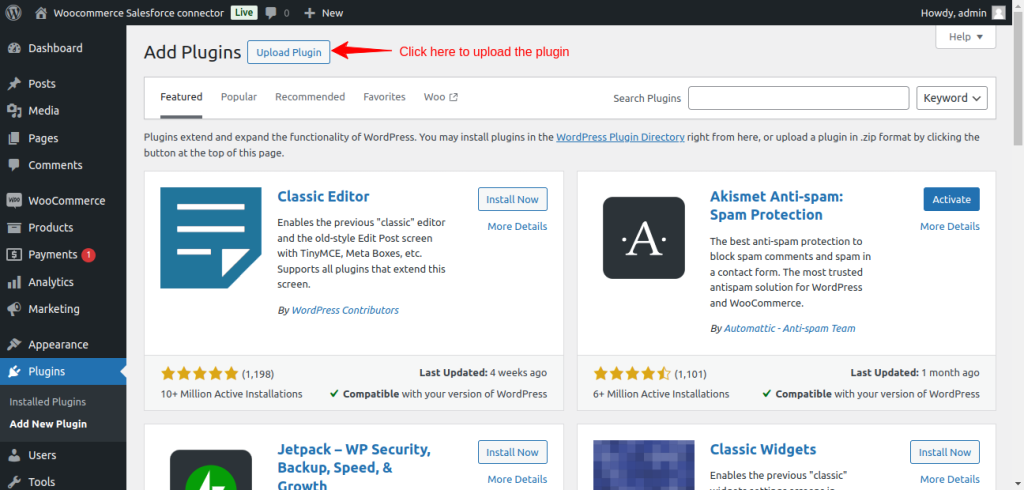Image resolution: width=1024 pixels, height=490 pixels.
Task: Click the Analytics bar chart icon
Action: click(14, 282)
